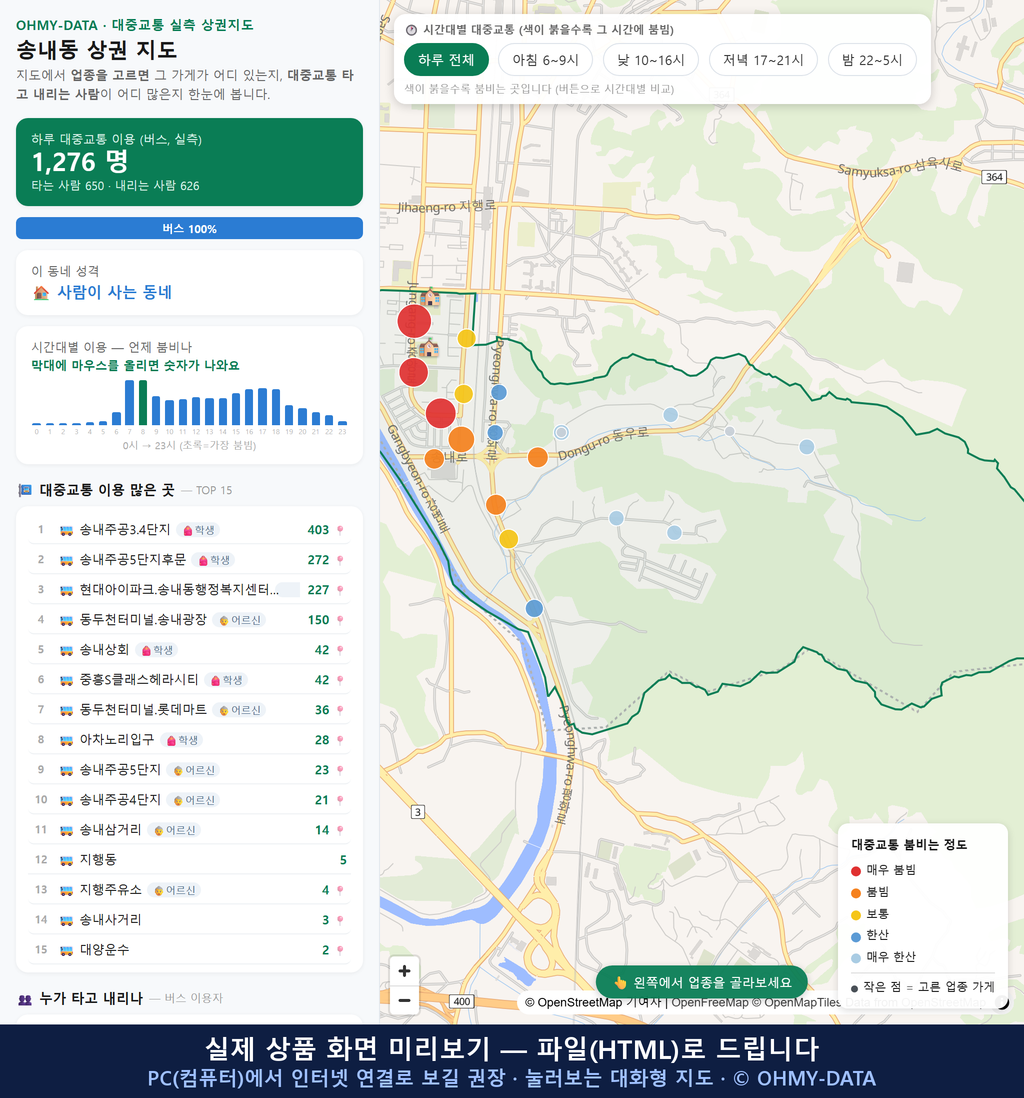Select the 송내상회 list row name
The height and width of the screenshot is (1098, 1024).
104,651
